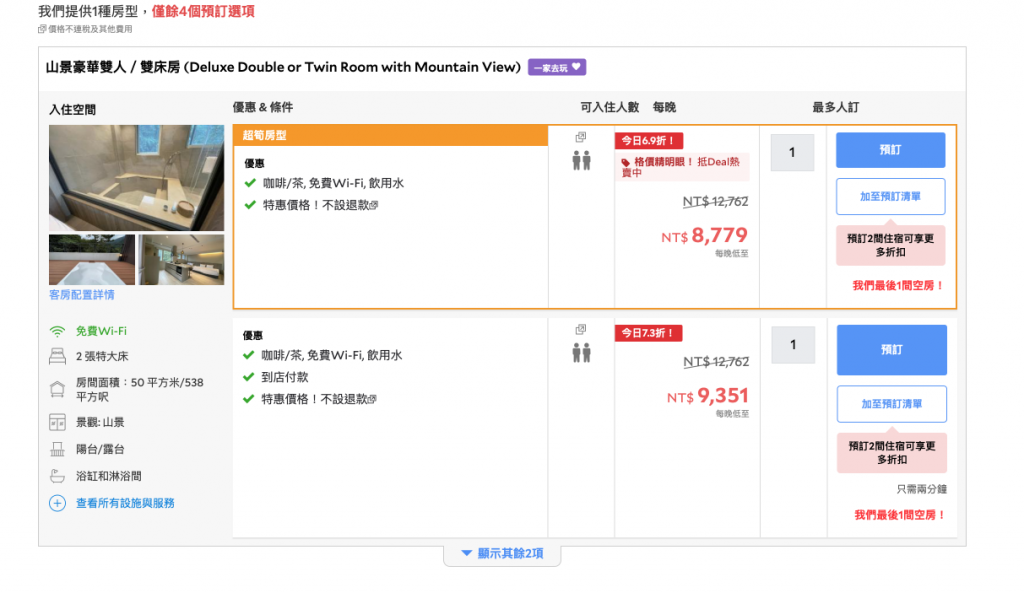Click the copy icon in second offer row

point(581,330)
